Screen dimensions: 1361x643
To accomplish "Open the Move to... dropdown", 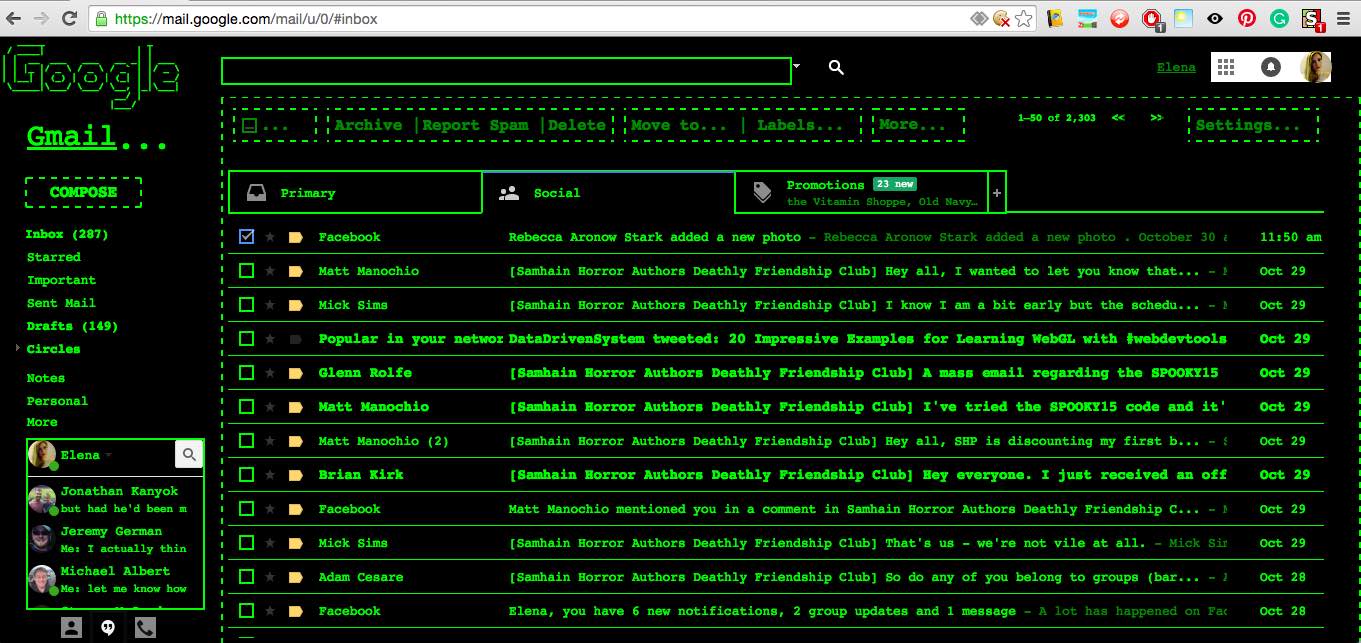I will tap(680, 125).
